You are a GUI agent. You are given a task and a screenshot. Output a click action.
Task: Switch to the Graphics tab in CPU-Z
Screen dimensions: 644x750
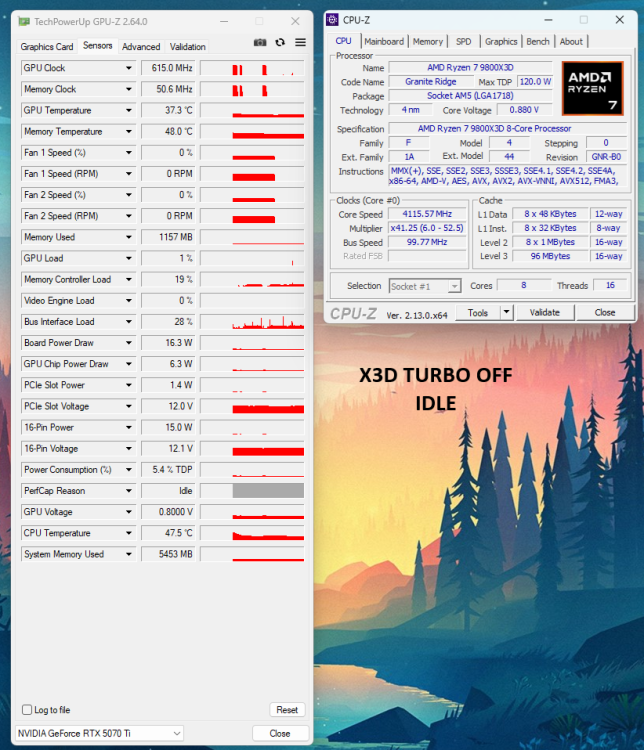click(501, 42)
